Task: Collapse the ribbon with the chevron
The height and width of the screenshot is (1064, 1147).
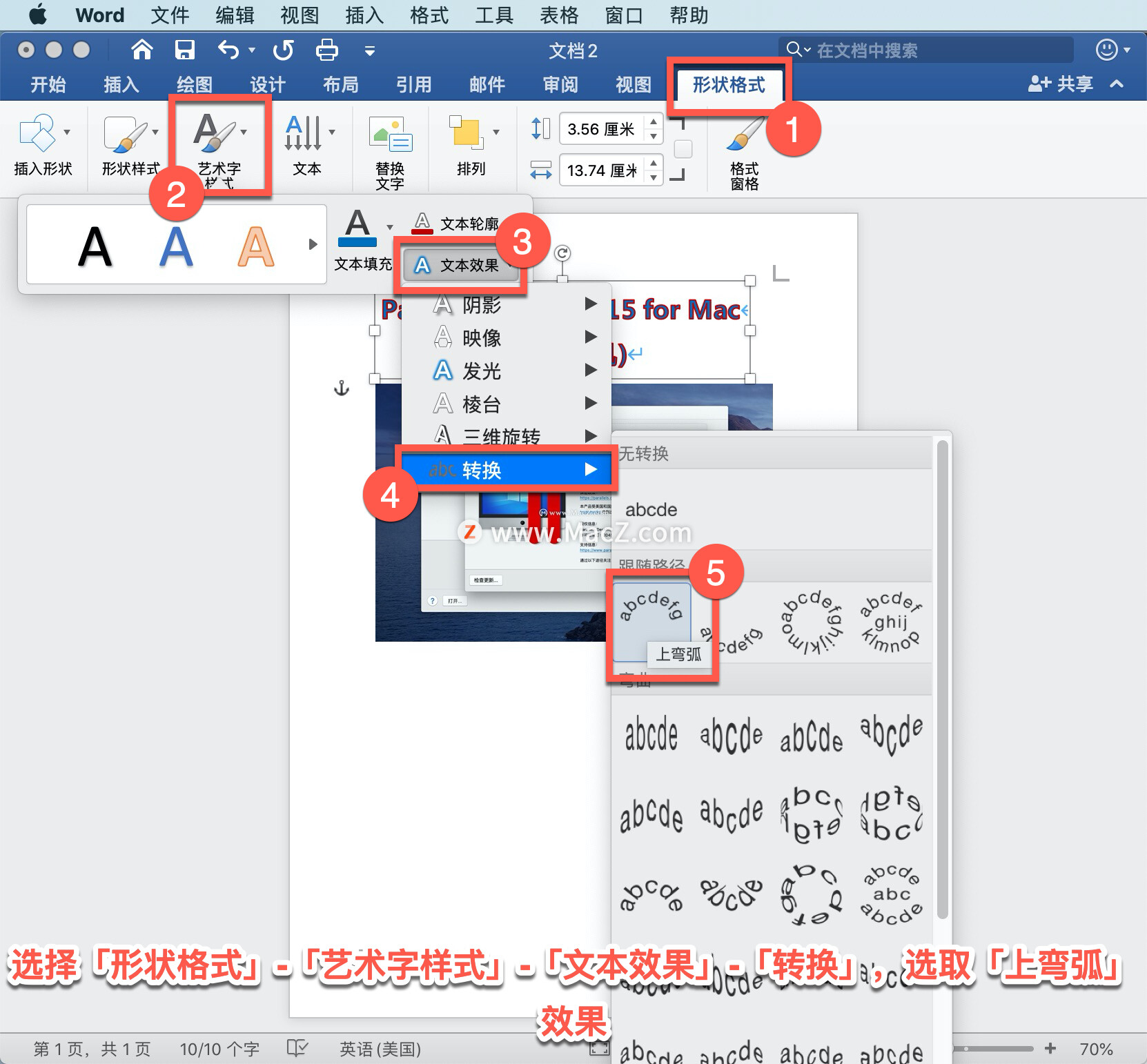Action: (x=1117, y=84)
